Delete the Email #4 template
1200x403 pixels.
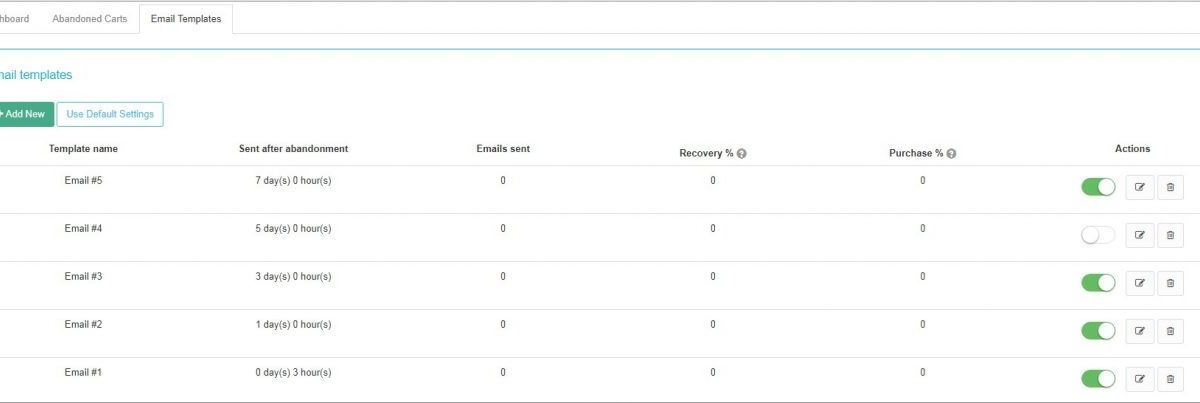[x=1170, y=235]
